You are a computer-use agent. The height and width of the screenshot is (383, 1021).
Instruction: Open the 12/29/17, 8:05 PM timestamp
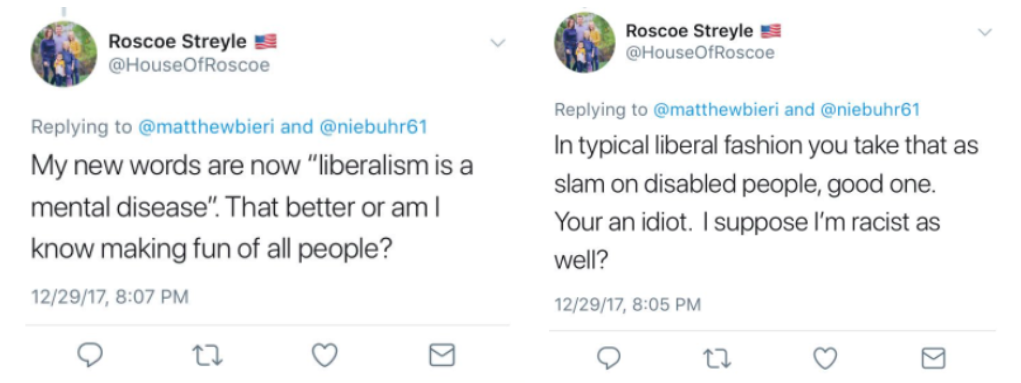pyautogui.click(x=628, y=304)
